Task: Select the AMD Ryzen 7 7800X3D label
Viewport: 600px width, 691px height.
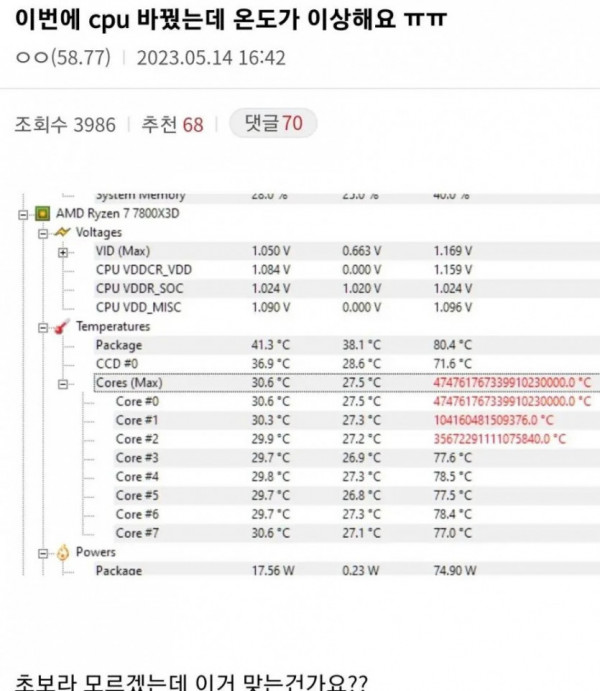Action: coord(118,214)
